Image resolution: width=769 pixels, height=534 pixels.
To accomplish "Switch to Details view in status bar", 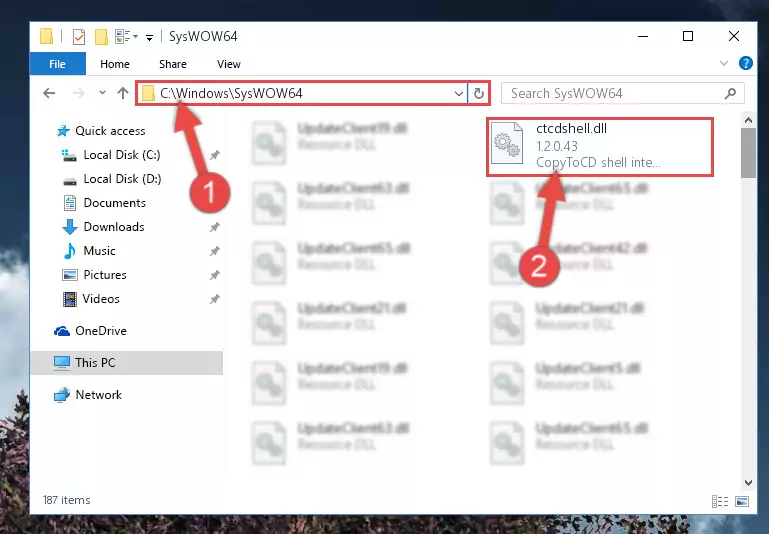I will [x=719, y=501].
